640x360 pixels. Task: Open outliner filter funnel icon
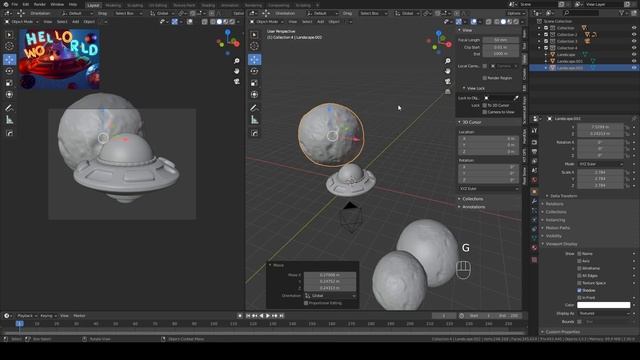(622, 13)
